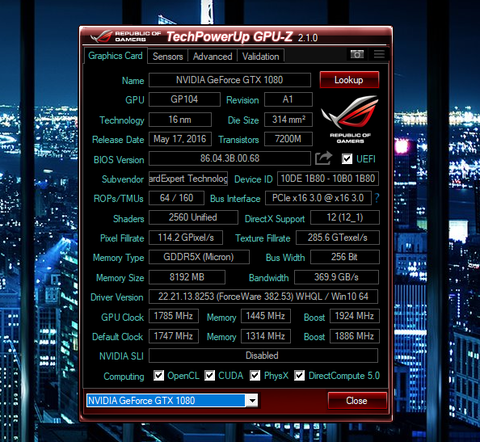Open the Sensors tab
The height and width of the screenshot is (442, 480).
point(168,56)
